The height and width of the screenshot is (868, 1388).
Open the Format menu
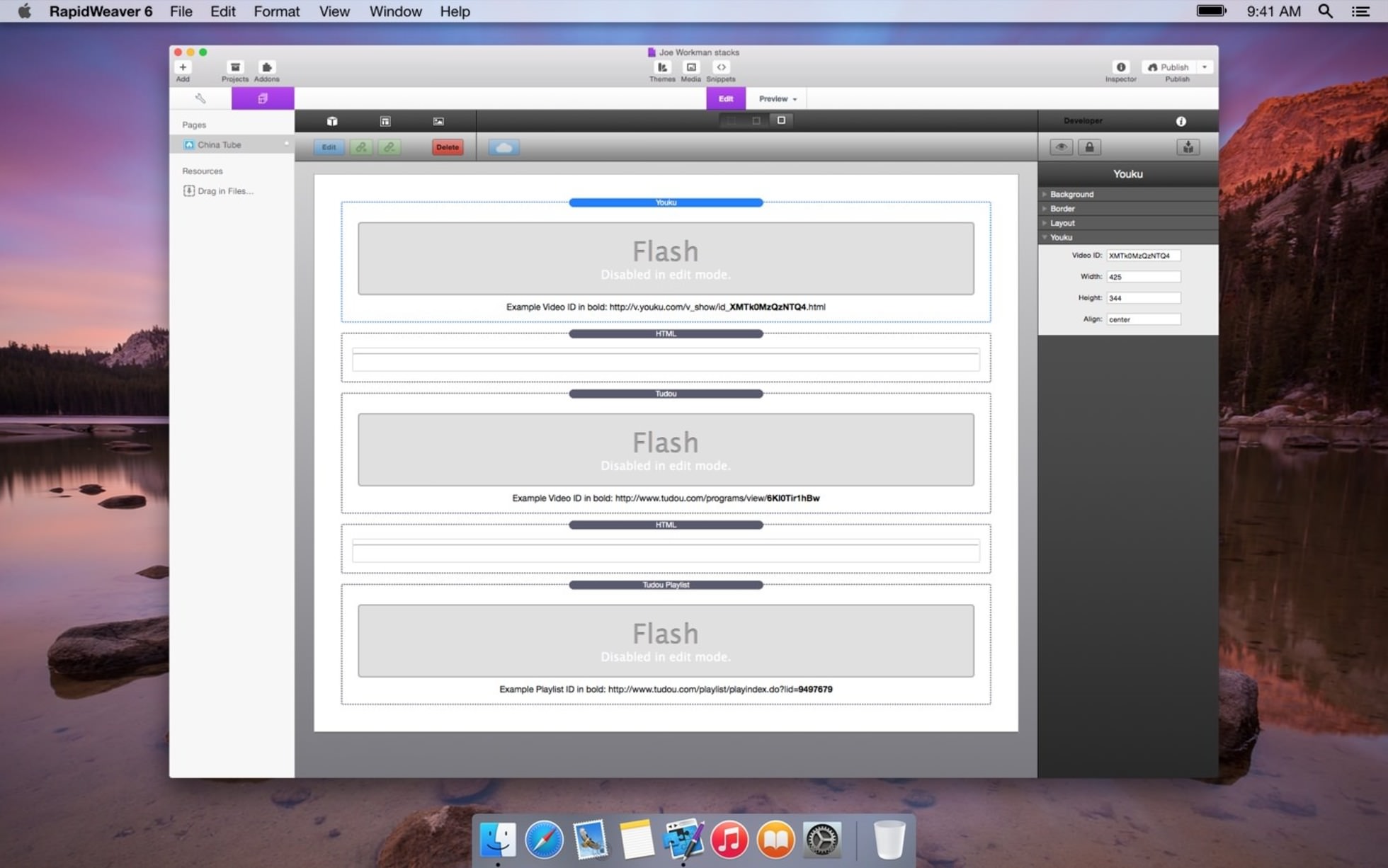pos(277,11)
